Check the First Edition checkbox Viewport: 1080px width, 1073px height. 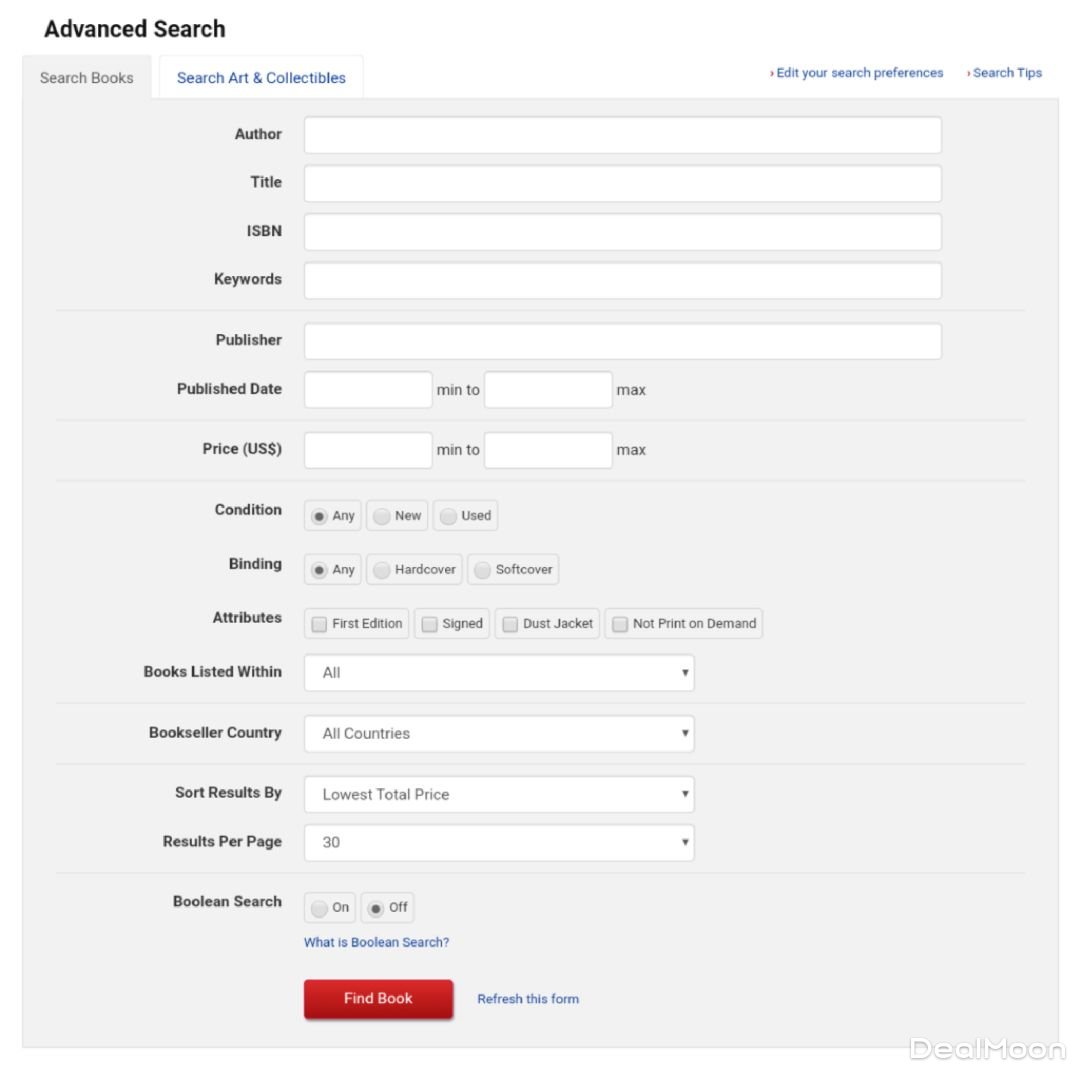pyautogui.click(x=319, y=624)
